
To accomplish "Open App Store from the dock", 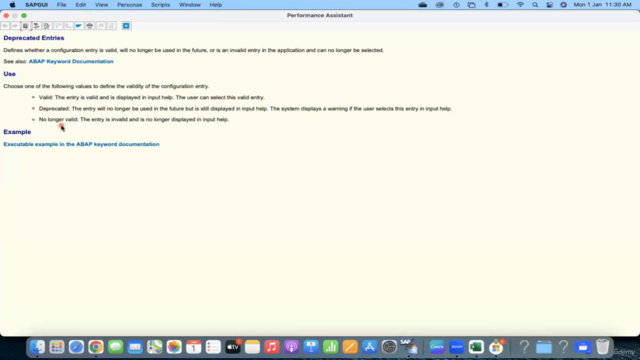I will click(x=370, y=347).
